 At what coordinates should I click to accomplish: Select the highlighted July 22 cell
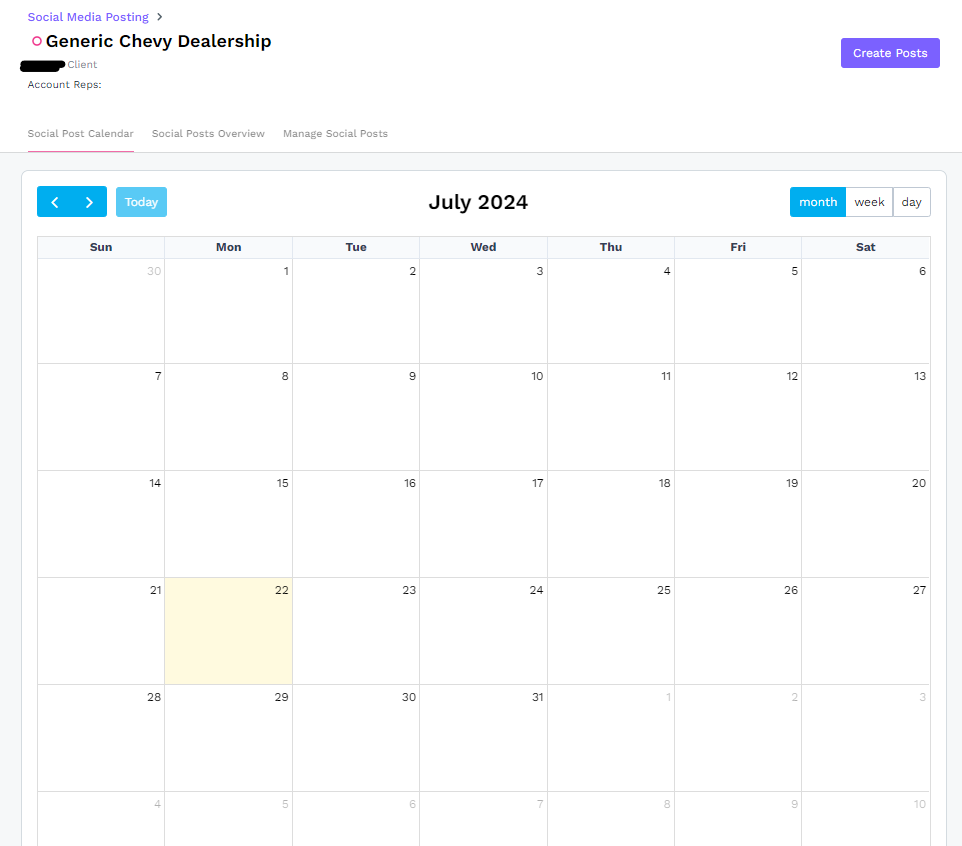point(228,631)
